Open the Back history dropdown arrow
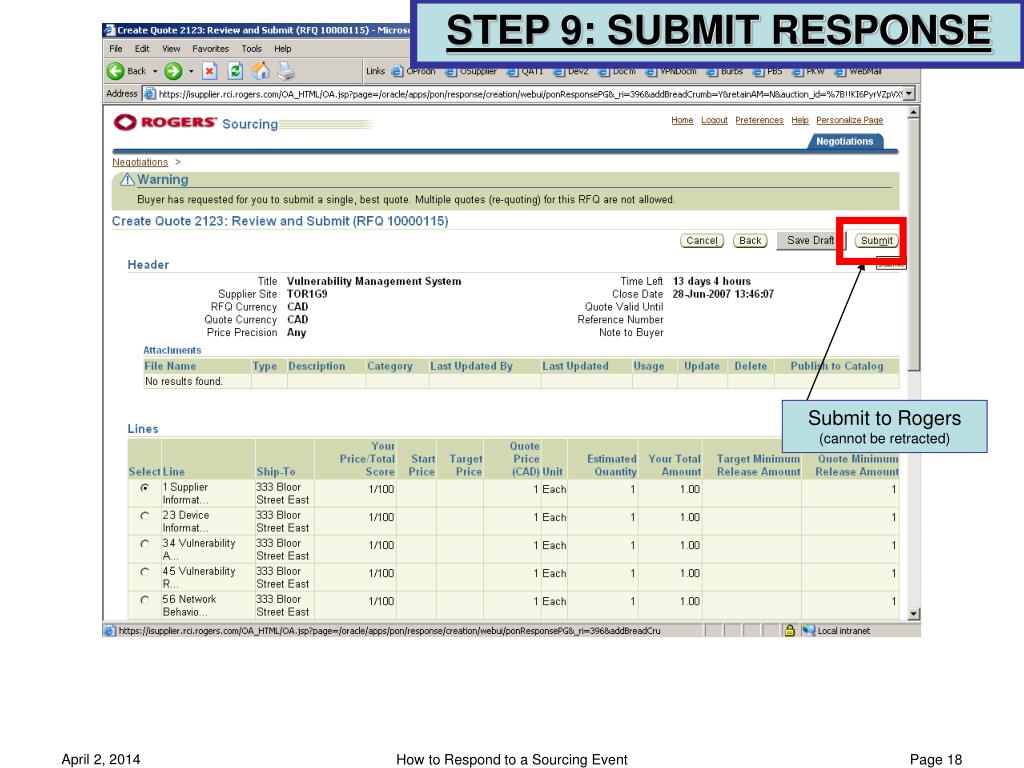 [x=155, y=71]
